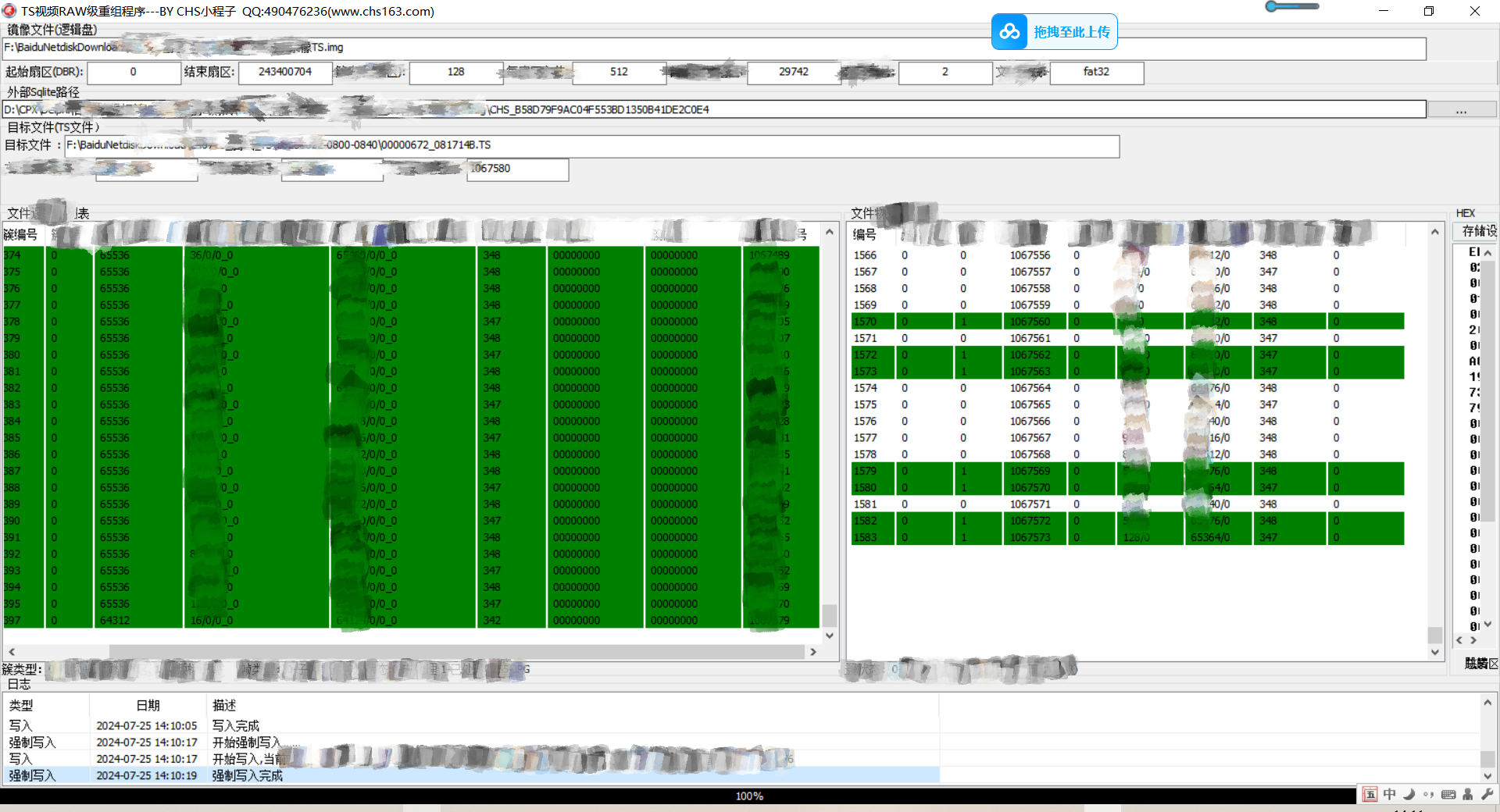
Task: Select log entry 强制写入 at 14:10:17
Action: coord(472,743)
